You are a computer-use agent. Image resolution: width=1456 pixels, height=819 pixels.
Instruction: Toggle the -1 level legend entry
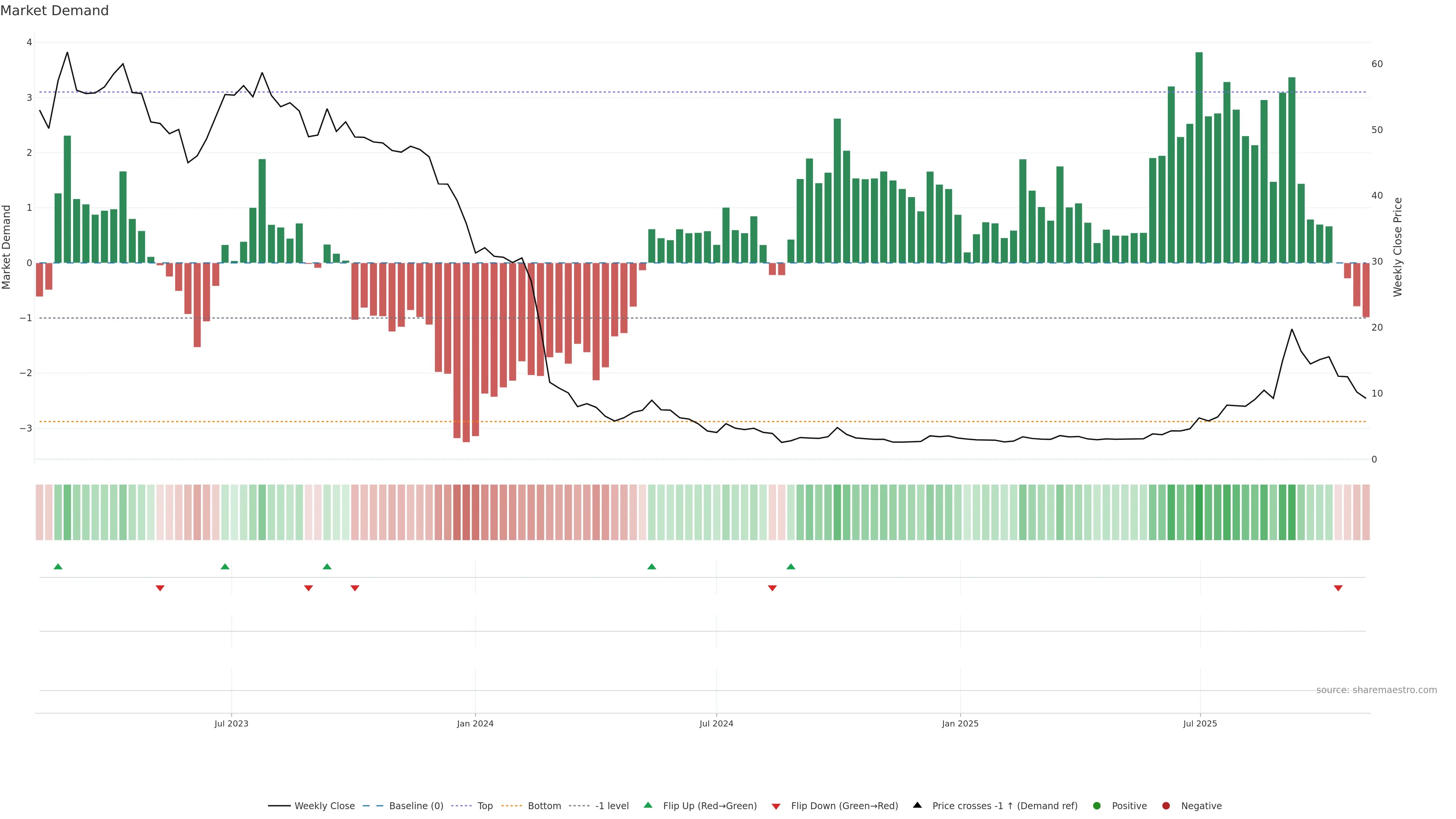612,806
